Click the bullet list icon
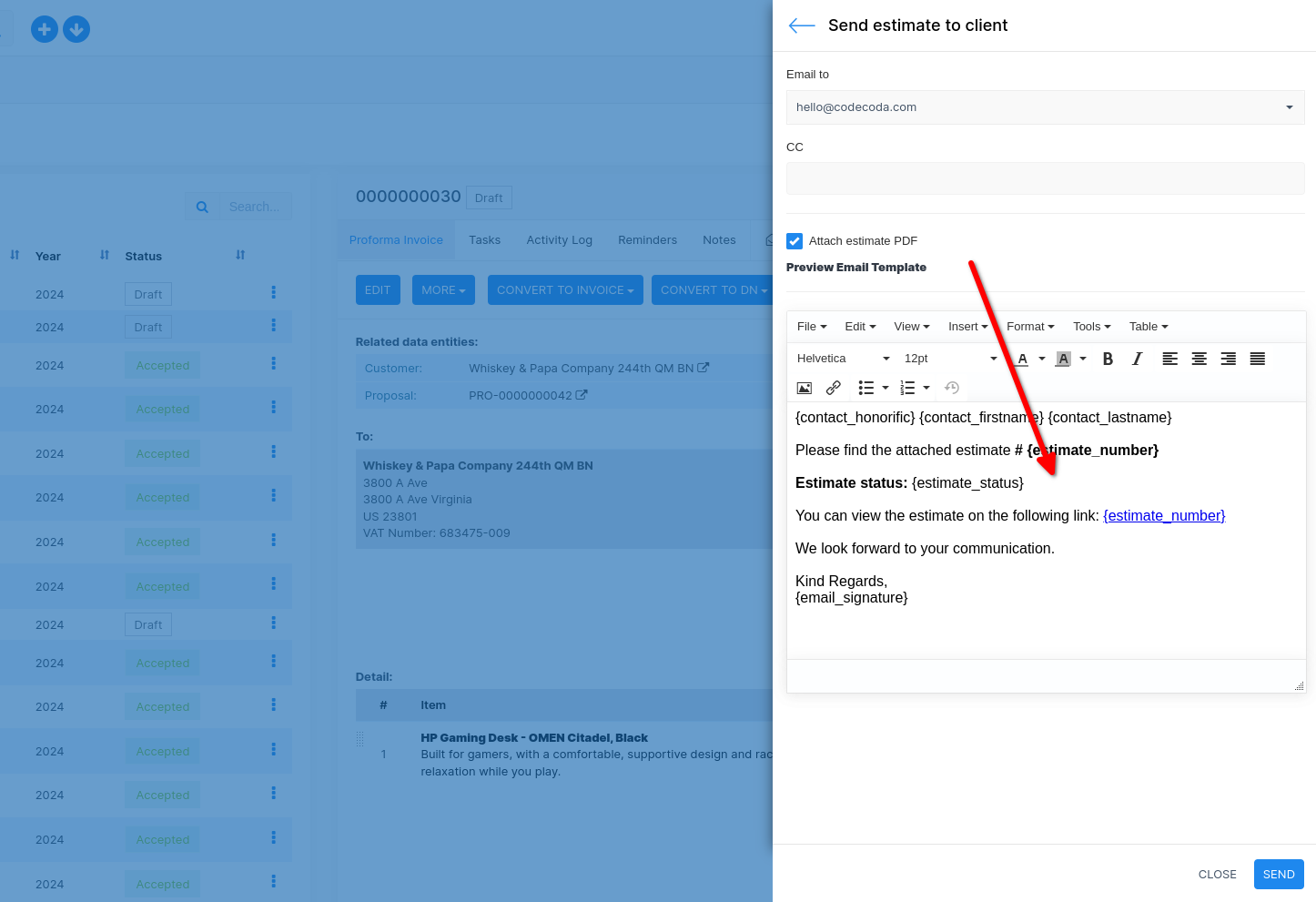 [x=866, y=388]
